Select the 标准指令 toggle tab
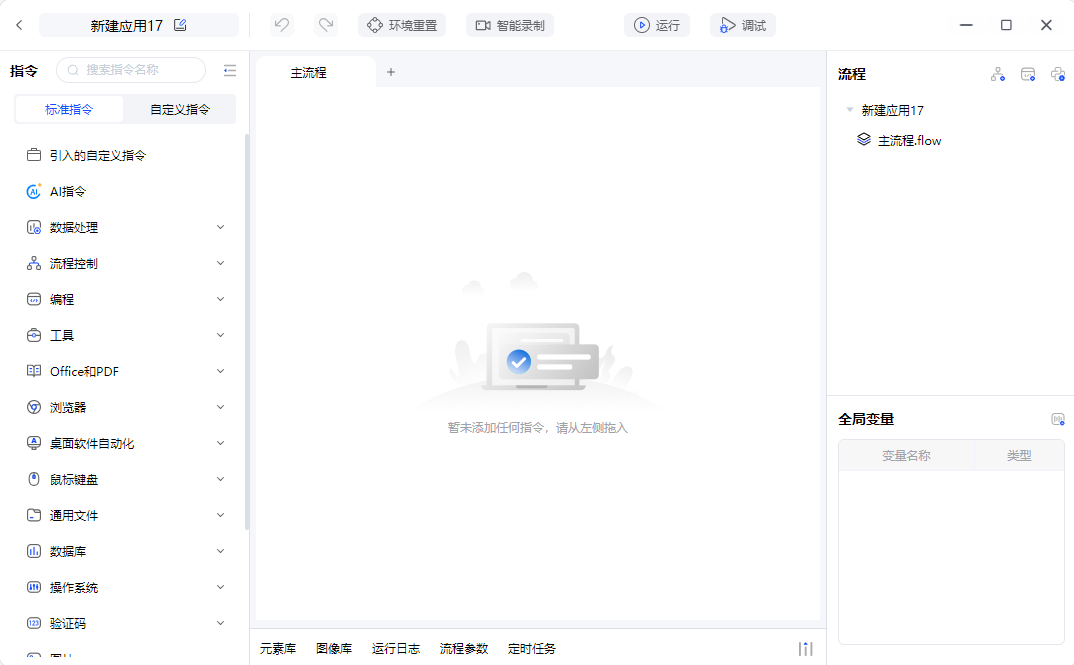The image size is (1074, 665). point(69,109)
